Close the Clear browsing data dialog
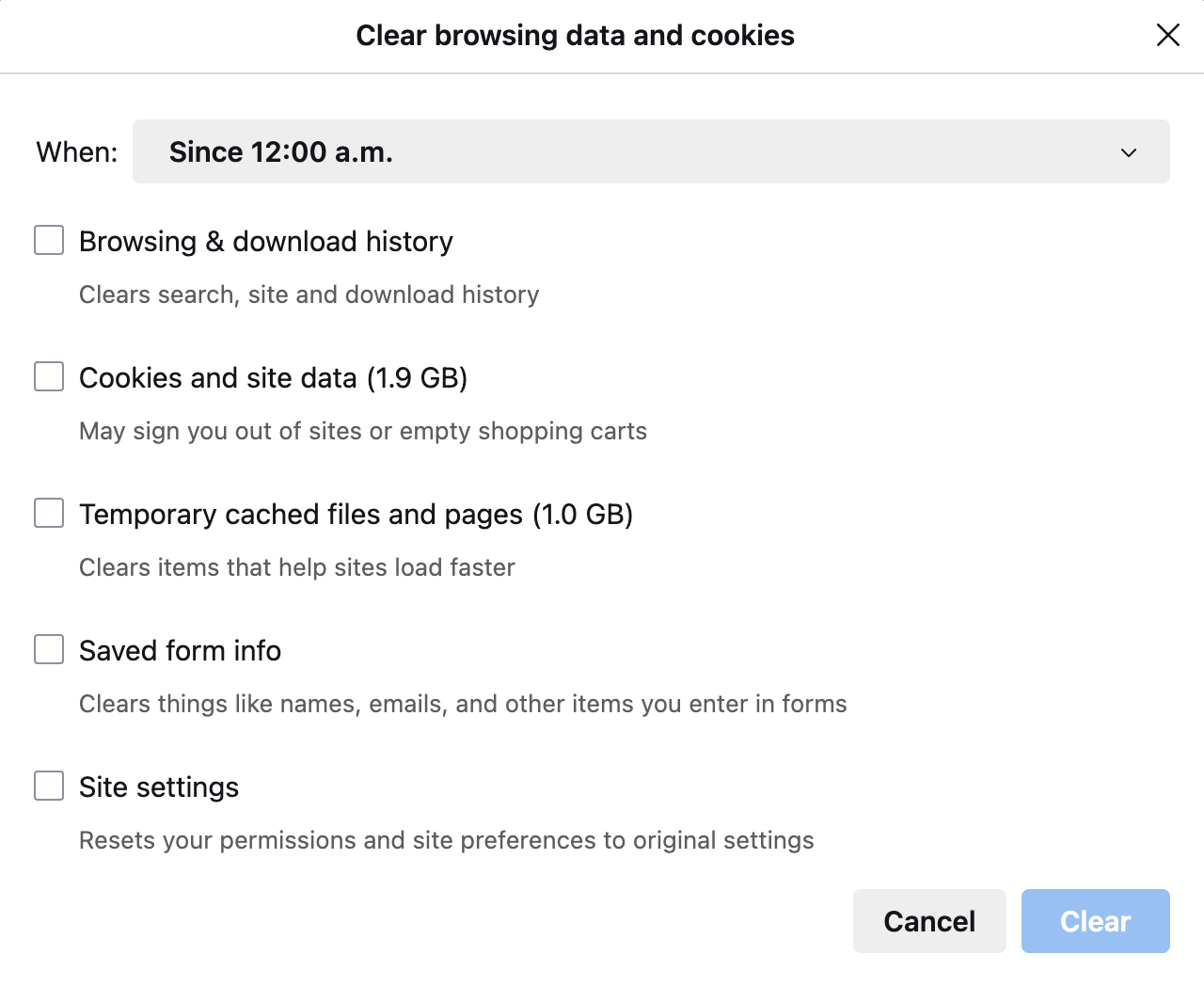Image resolution: width=1204 pixels, height=986 pixels. 1167,35
